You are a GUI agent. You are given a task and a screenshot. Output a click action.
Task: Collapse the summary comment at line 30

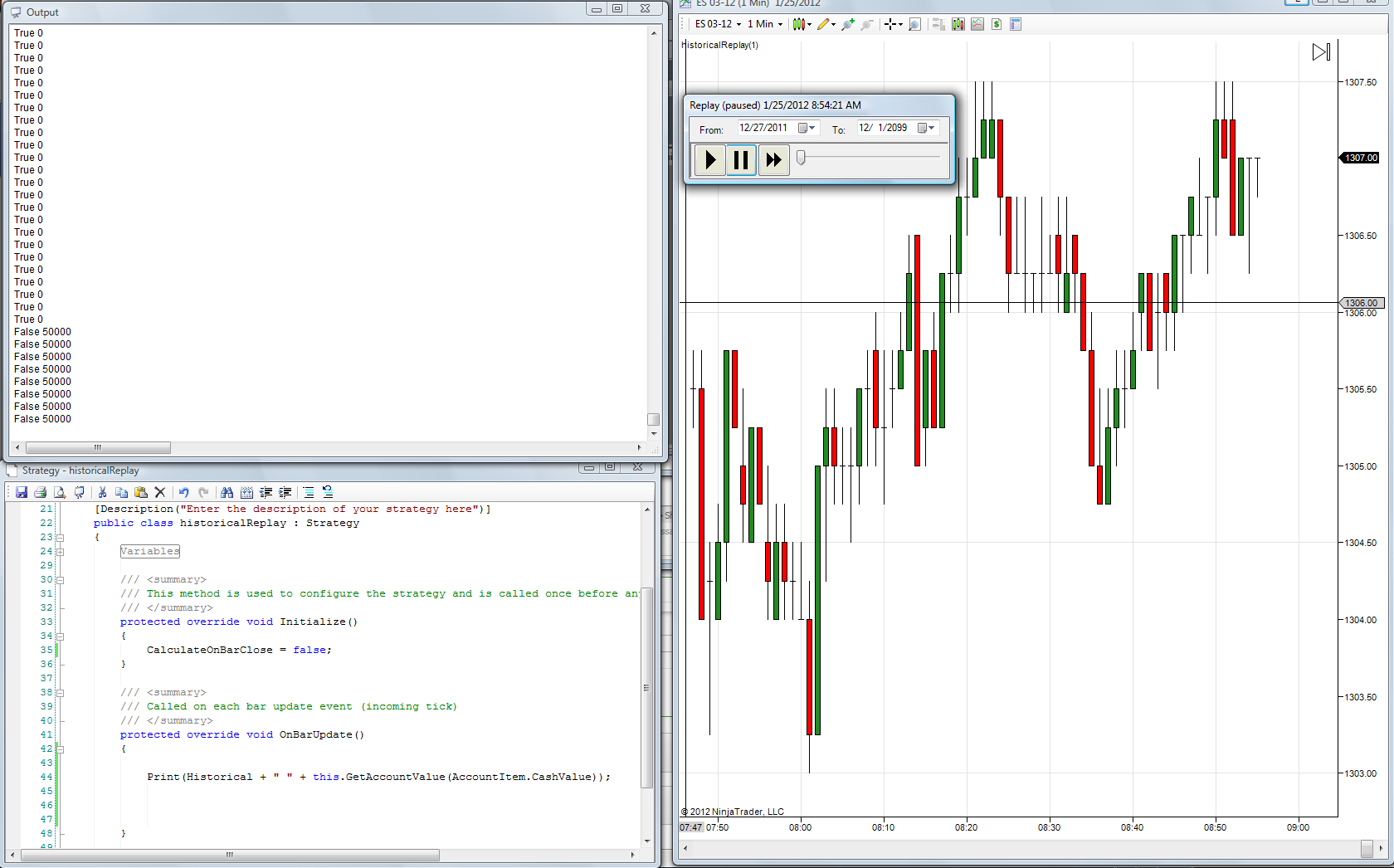point(60,580)
